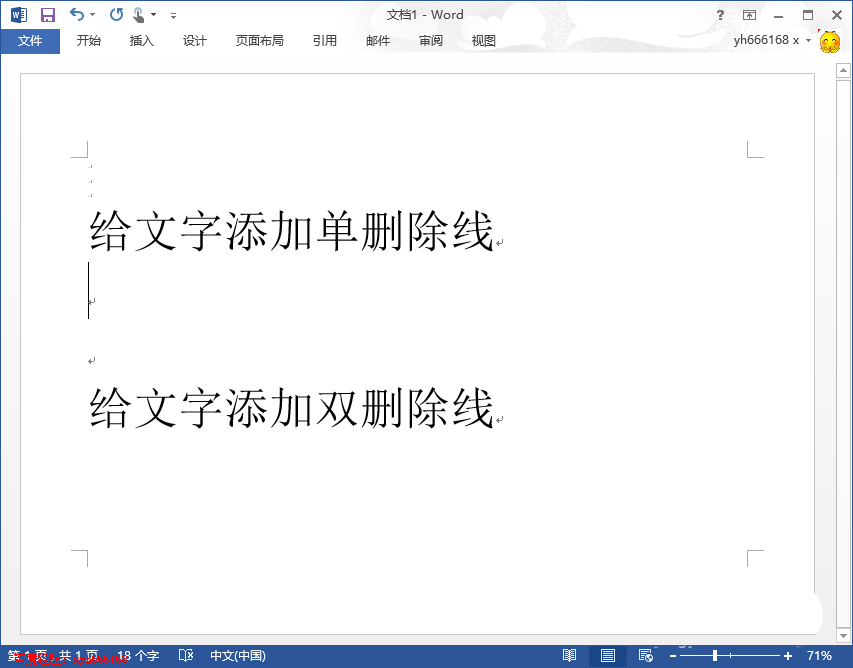
Task: Switch to the 引用 tab
Action: [325, 41]
